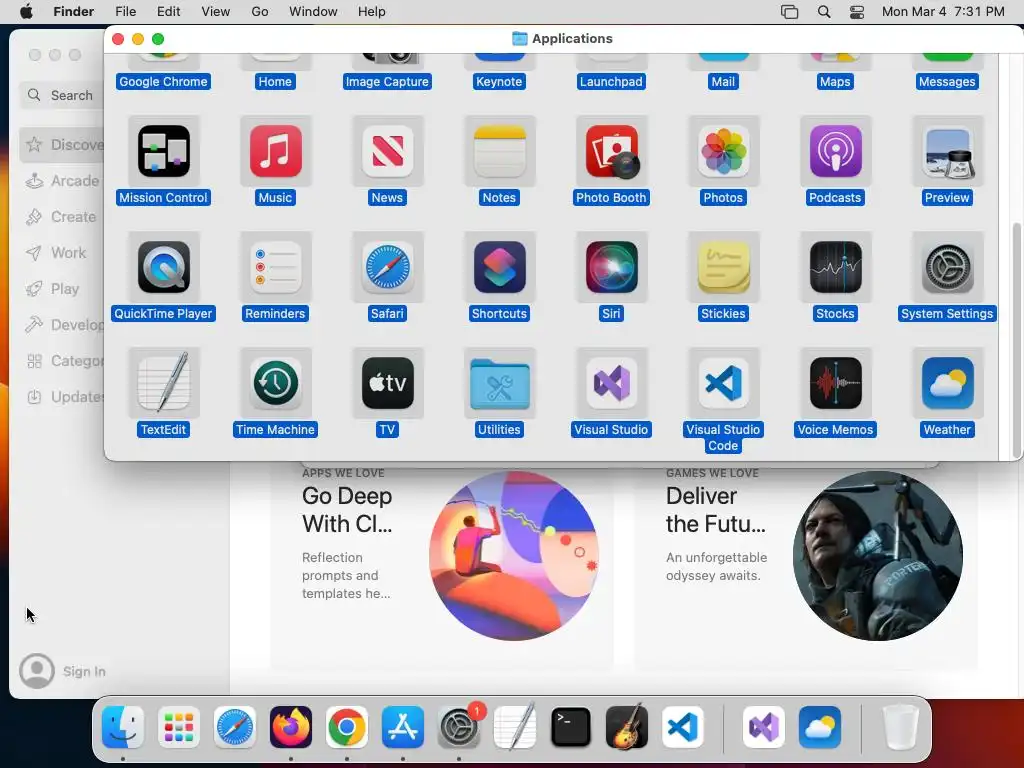The height and width of the screenshot is (768, 1024).
Task: Open Trash from the Dock
Action: point(901,727)
